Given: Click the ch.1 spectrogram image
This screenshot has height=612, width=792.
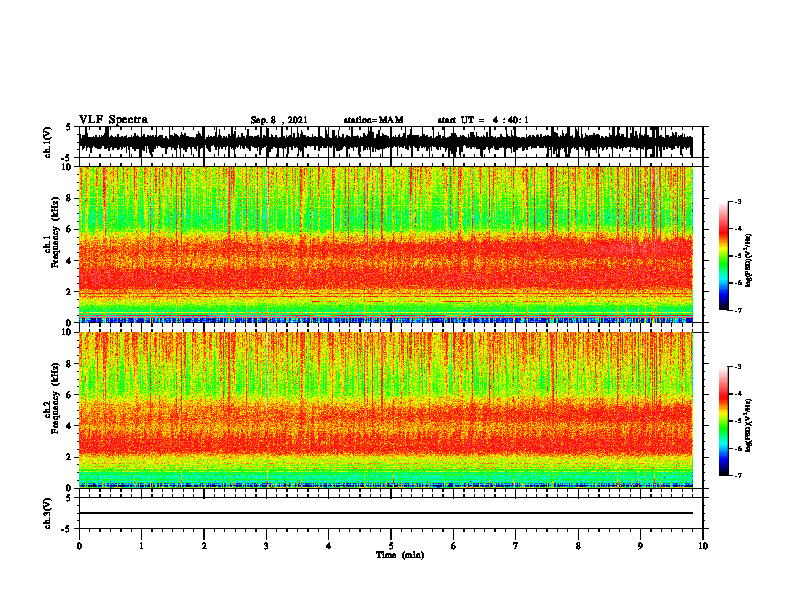Looking at the screenshot, I should click(385, 244).
